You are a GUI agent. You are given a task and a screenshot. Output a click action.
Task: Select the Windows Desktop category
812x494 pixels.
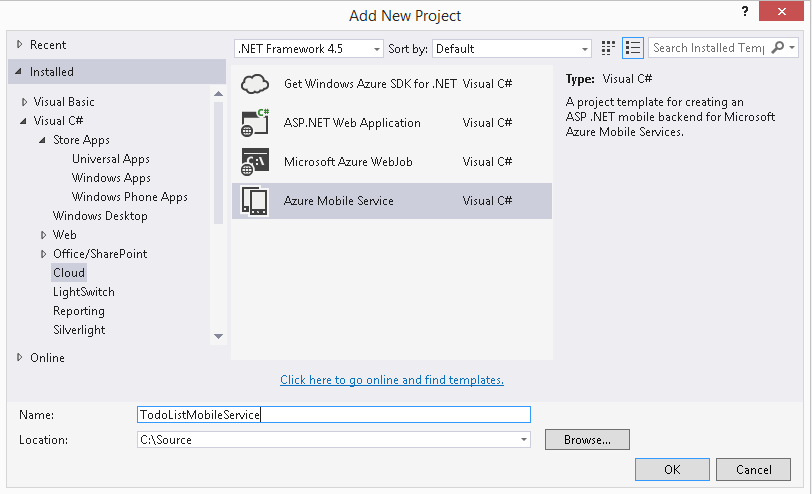(100, 216)
